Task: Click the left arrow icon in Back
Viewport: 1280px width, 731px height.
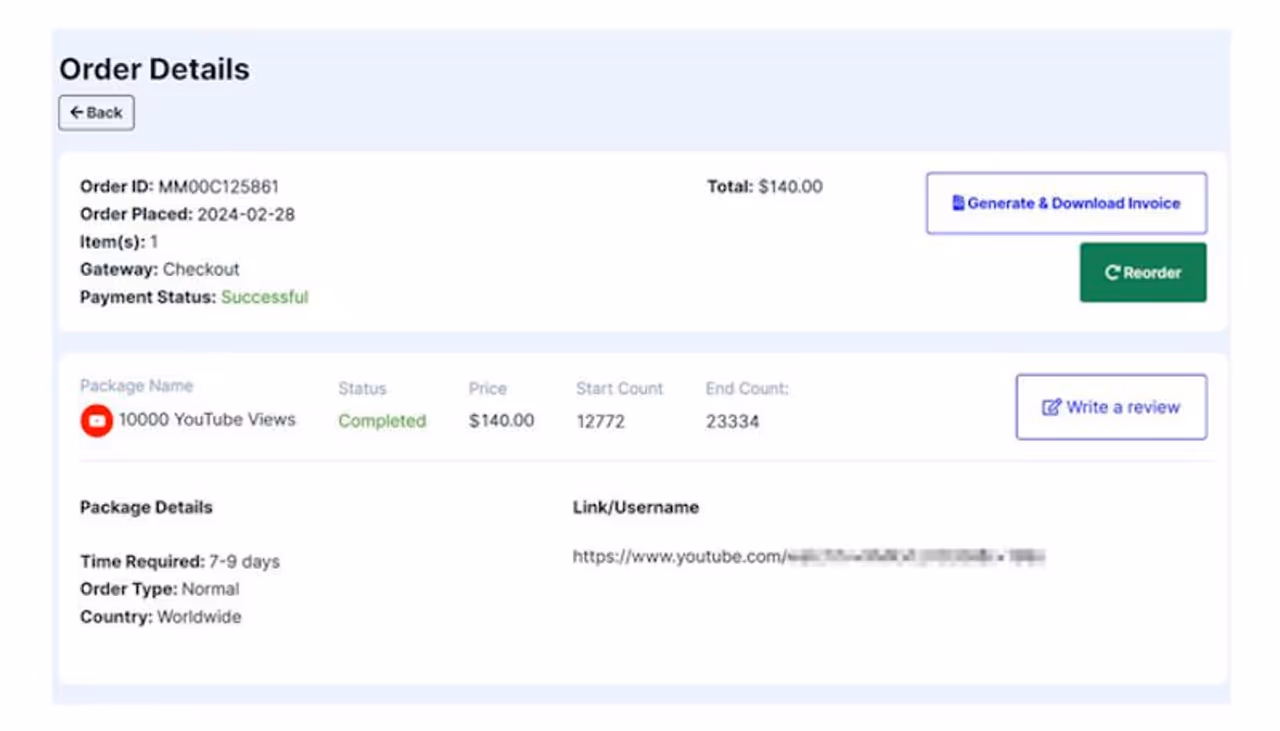Action: 76,113
